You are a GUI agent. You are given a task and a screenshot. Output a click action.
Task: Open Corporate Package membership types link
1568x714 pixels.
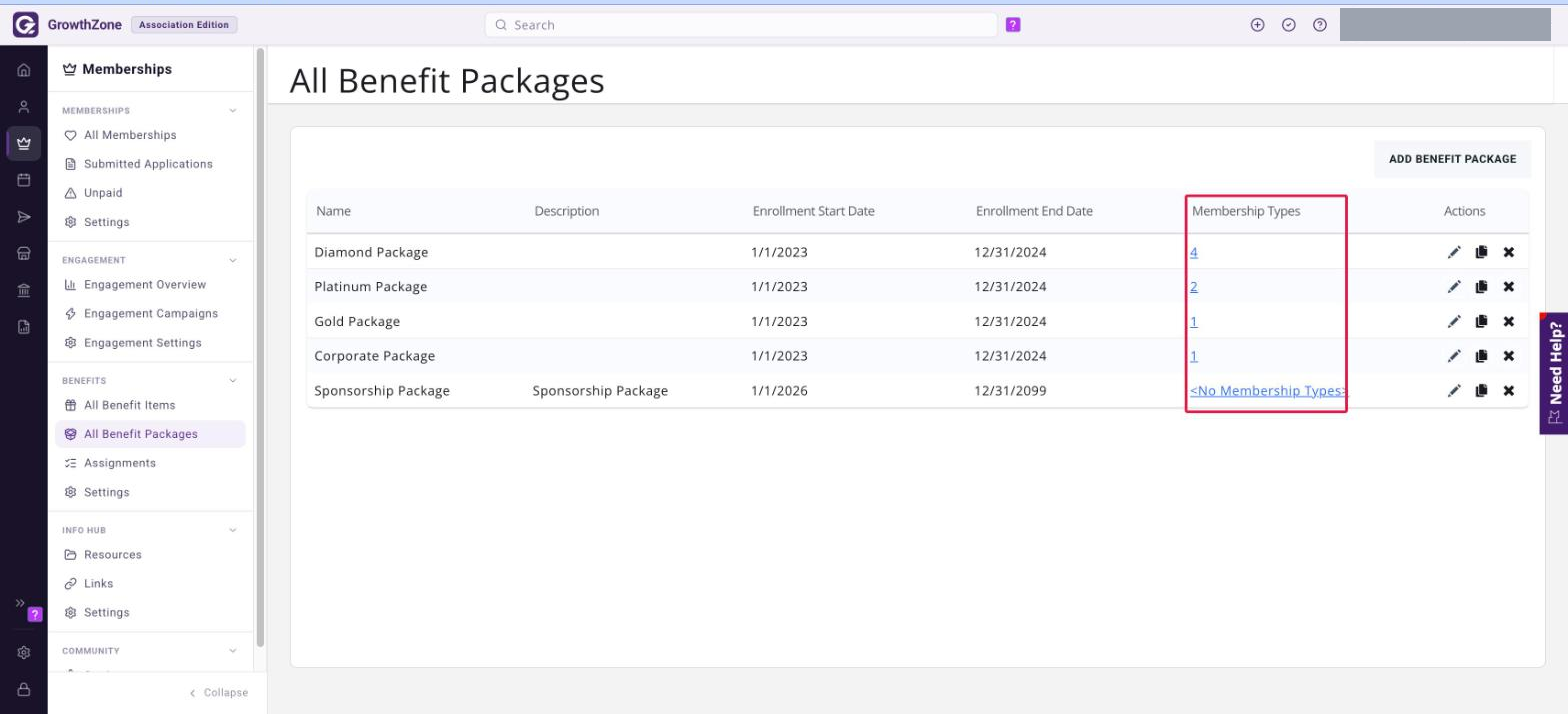pyautogui.click(x=1194, y=356)
